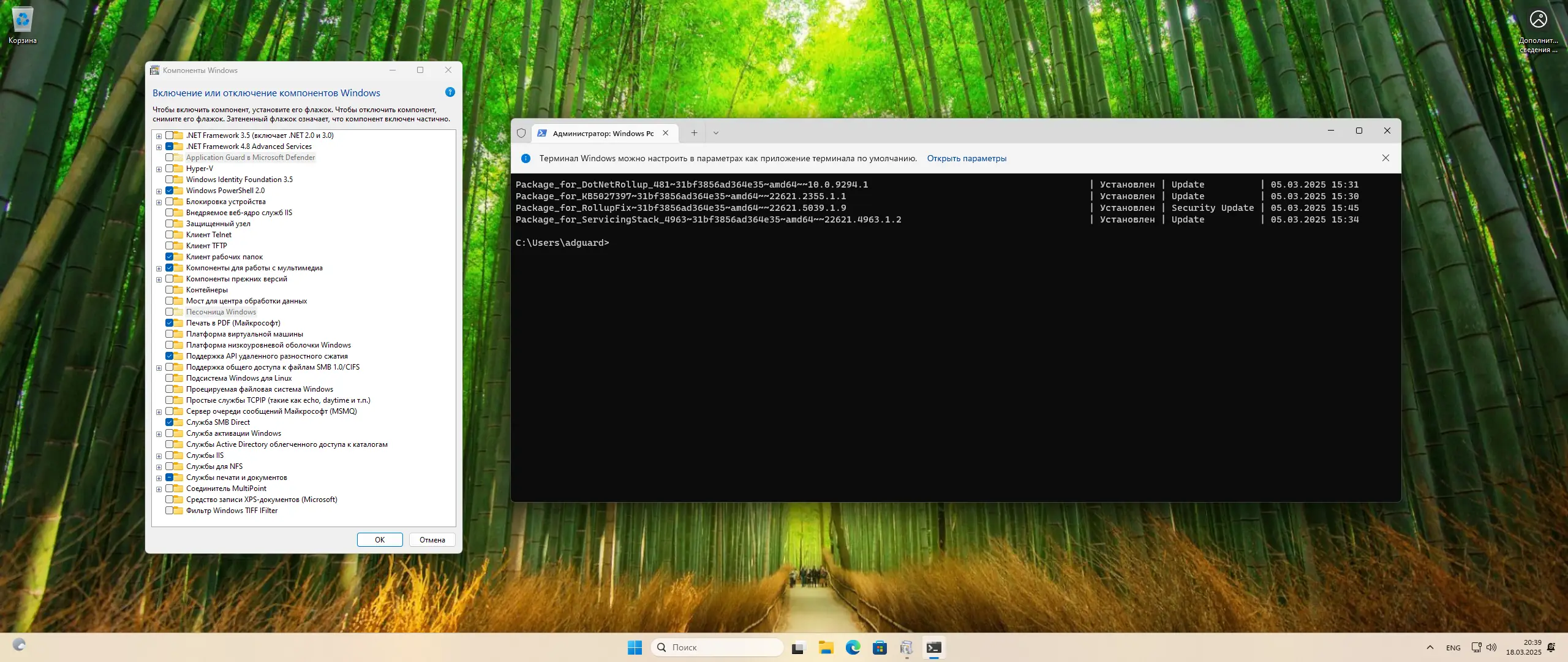Open the terminal new-tab profile dropdown

[x=715, y=133]
